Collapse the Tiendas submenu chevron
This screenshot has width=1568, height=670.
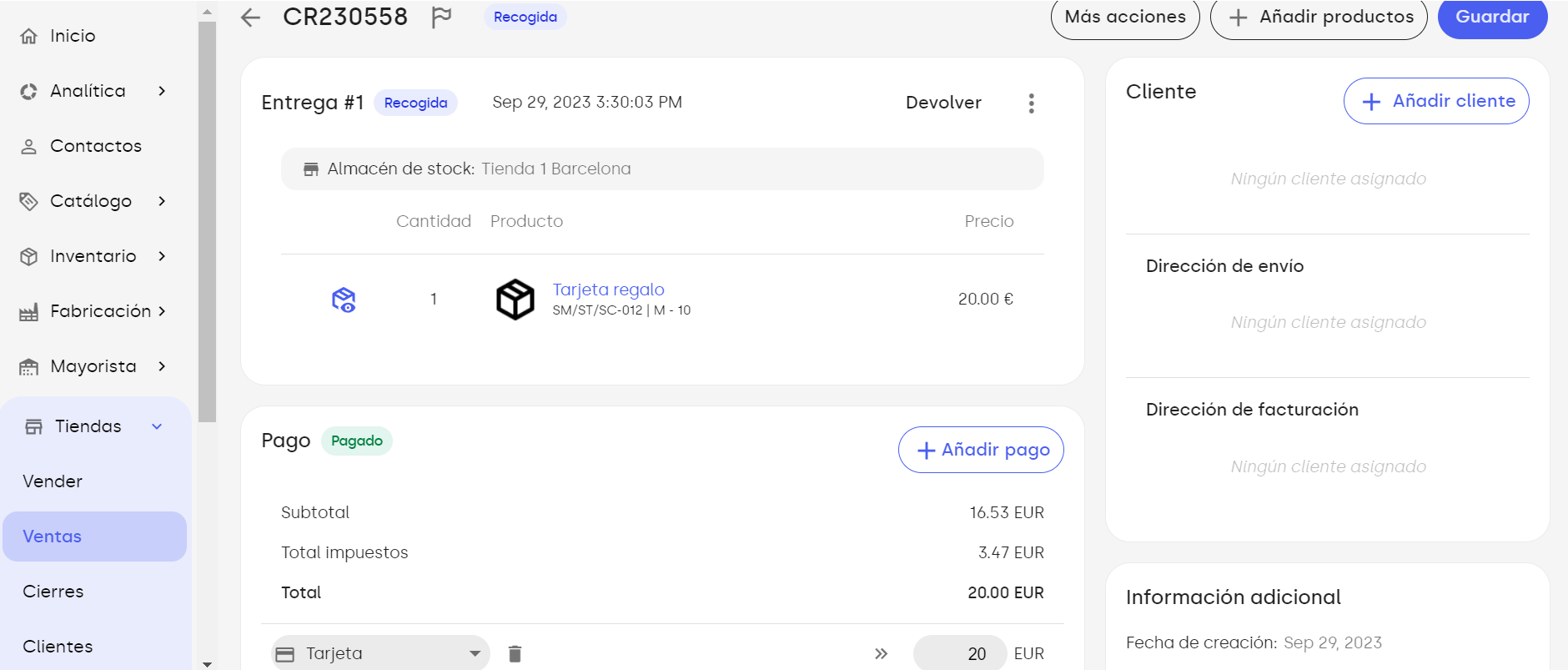[157, 426]
